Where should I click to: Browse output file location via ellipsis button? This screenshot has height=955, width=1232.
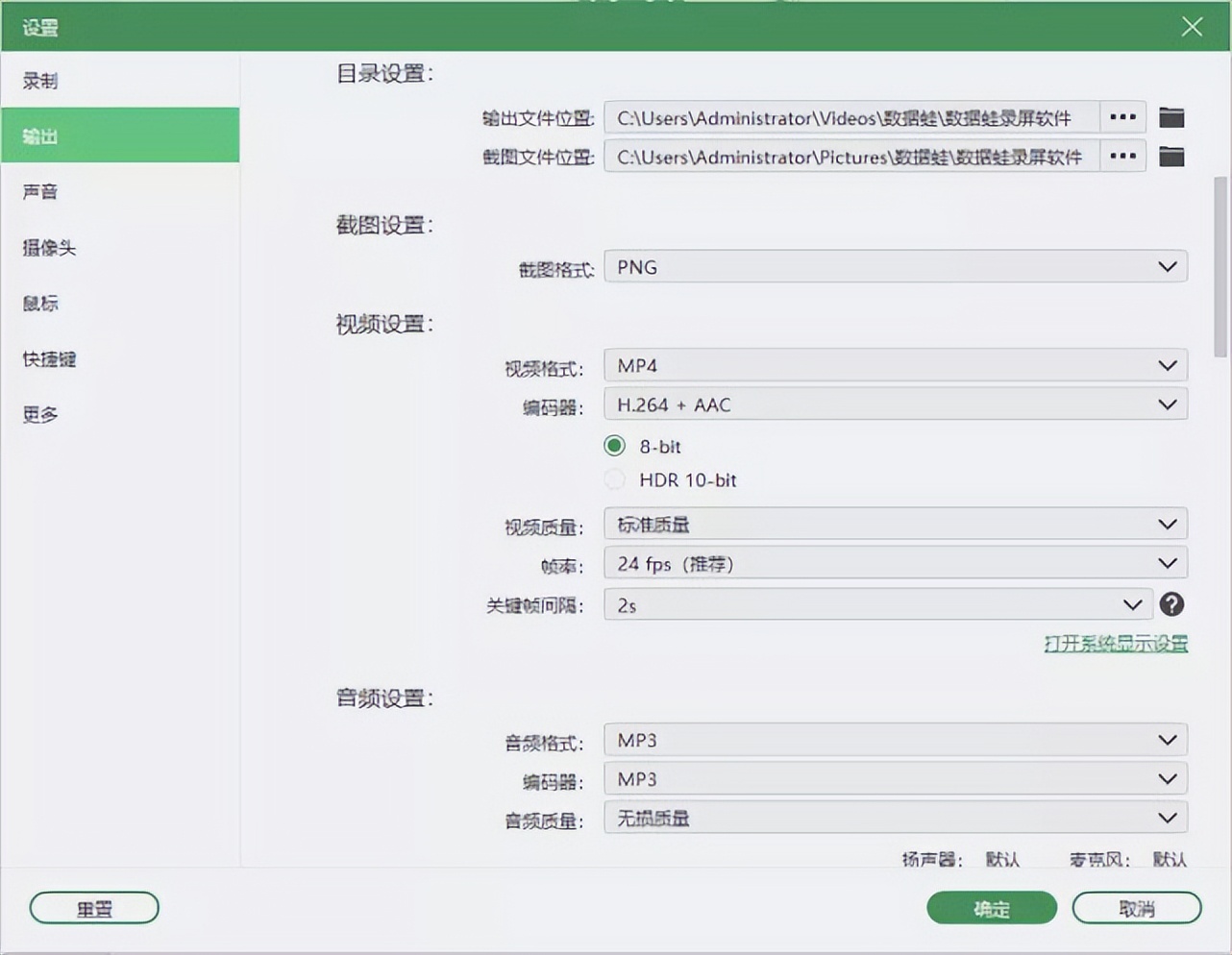point(1121,116)
